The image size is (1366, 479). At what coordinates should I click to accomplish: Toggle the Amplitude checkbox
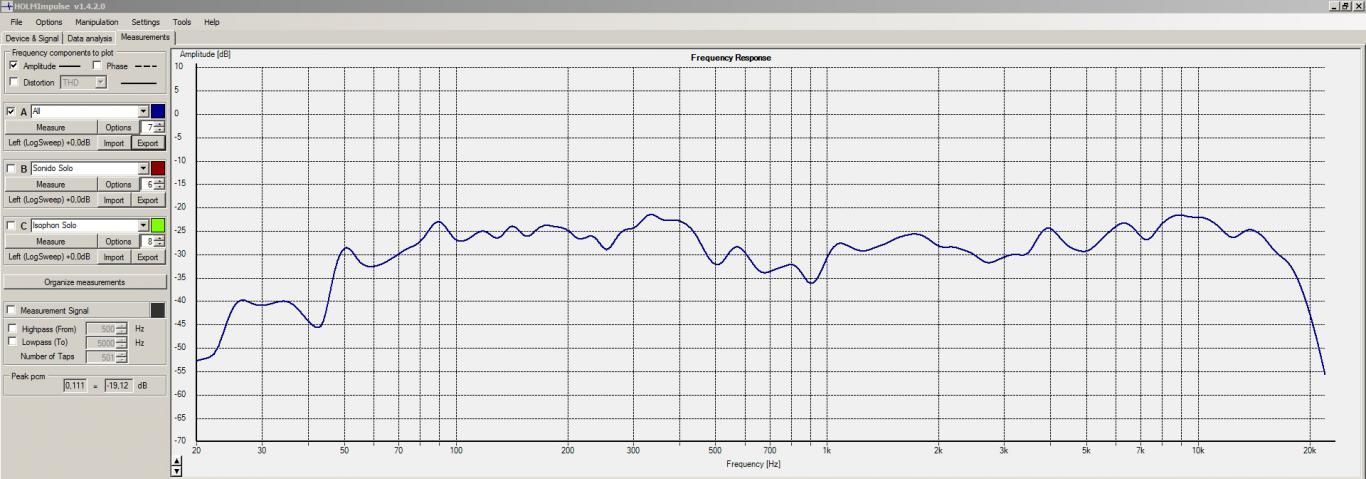point(13,66)
